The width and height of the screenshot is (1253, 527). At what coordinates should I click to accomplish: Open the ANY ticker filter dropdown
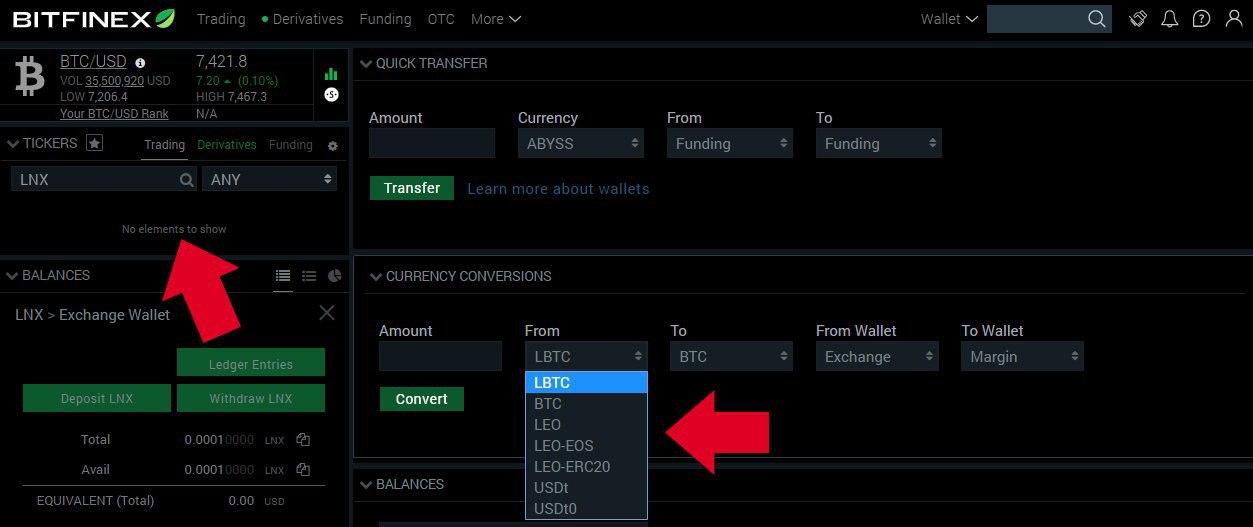[270, 180]
